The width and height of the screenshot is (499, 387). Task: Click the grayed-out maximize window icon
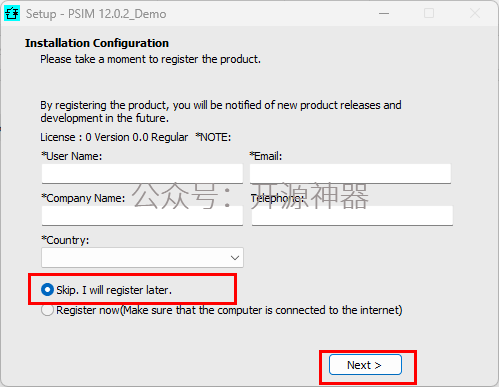pyautogui.click(x=429, y=14)
